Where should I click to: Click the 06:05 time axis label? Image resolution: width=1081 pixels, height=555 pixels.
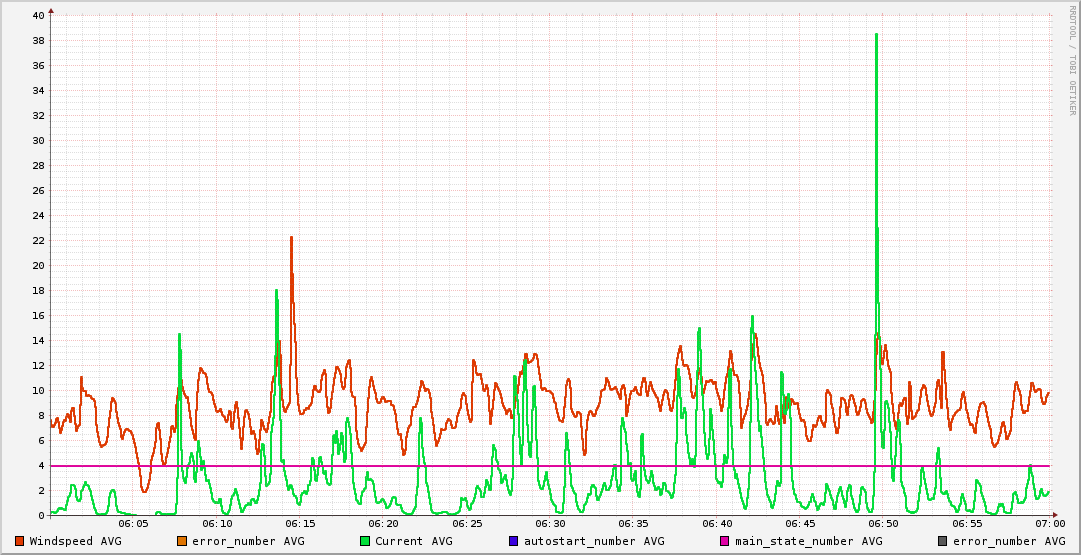coord(134,523)
